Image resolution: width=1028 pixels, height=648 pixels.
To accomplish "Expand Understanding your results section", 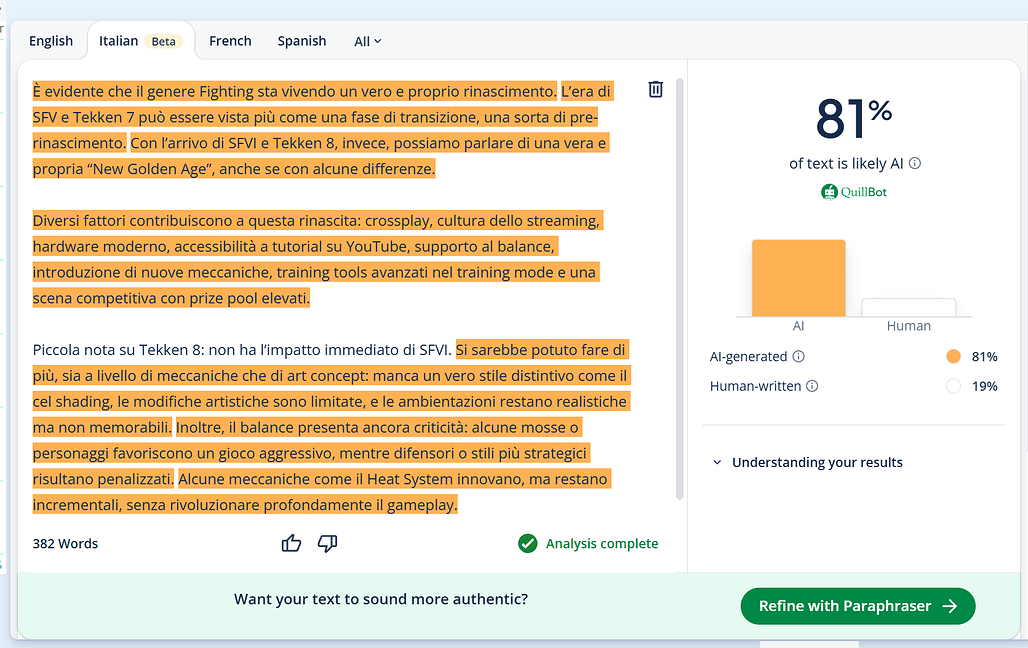I will point(808,462).
